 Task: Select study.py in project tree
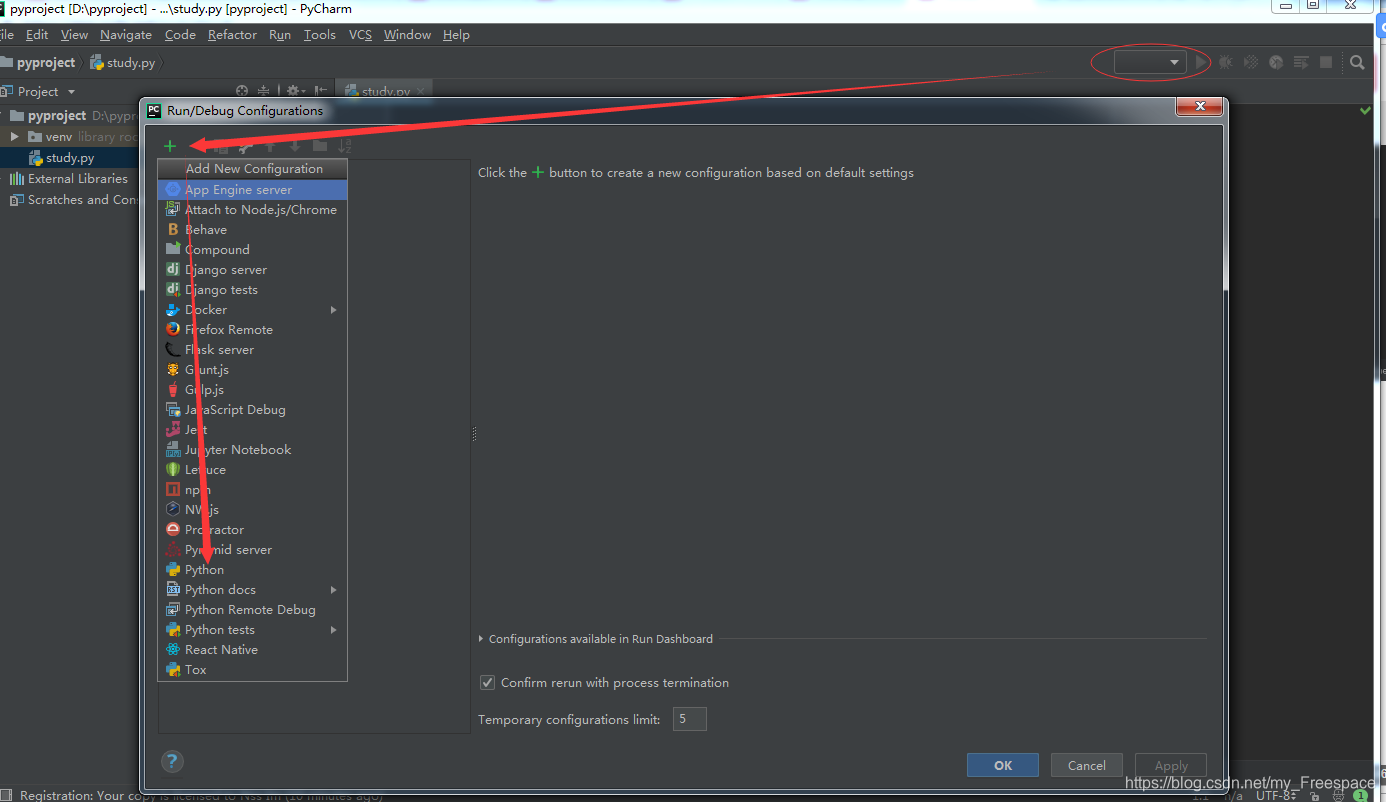tap(70, 157)
